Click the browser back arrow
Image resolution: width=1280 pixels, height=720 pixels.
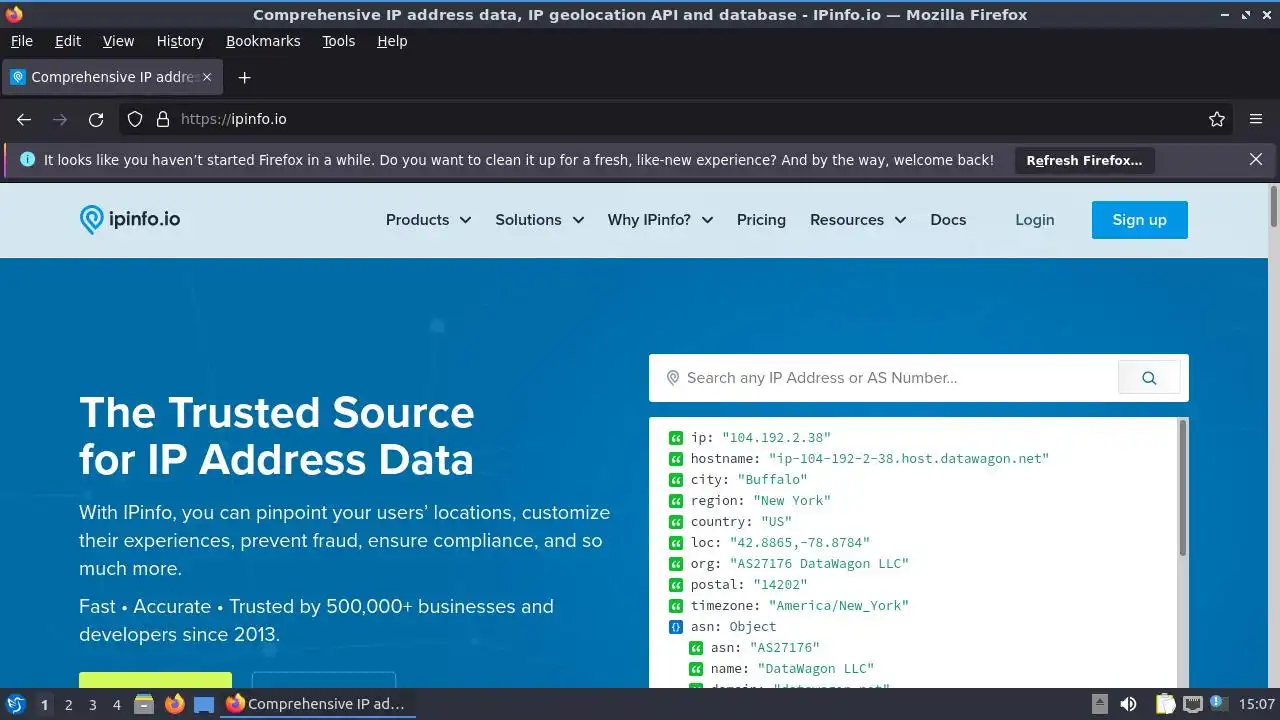pyautogui.click(x=24, y=119)
